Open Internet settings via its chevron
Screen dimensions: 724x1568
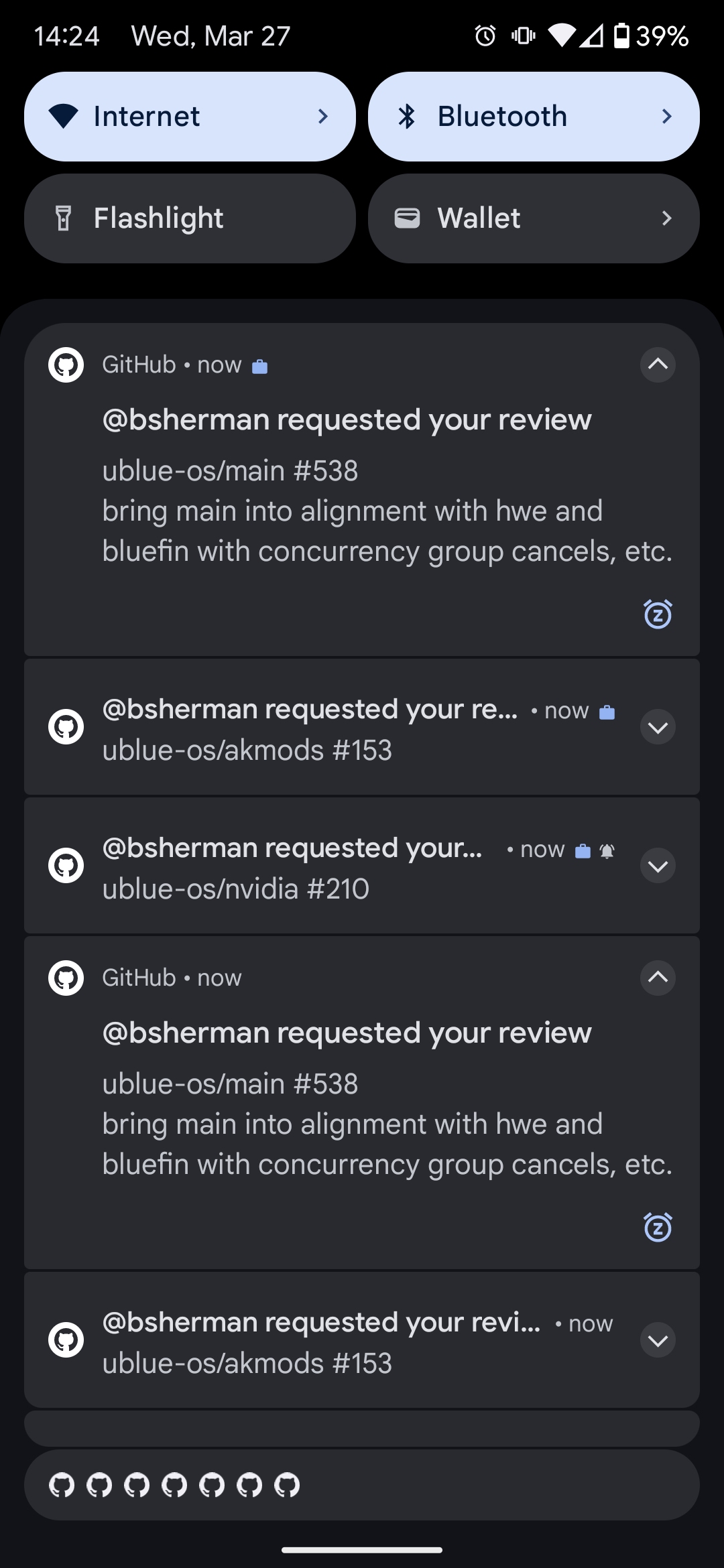pyautogui.click(x=323, y=116)
